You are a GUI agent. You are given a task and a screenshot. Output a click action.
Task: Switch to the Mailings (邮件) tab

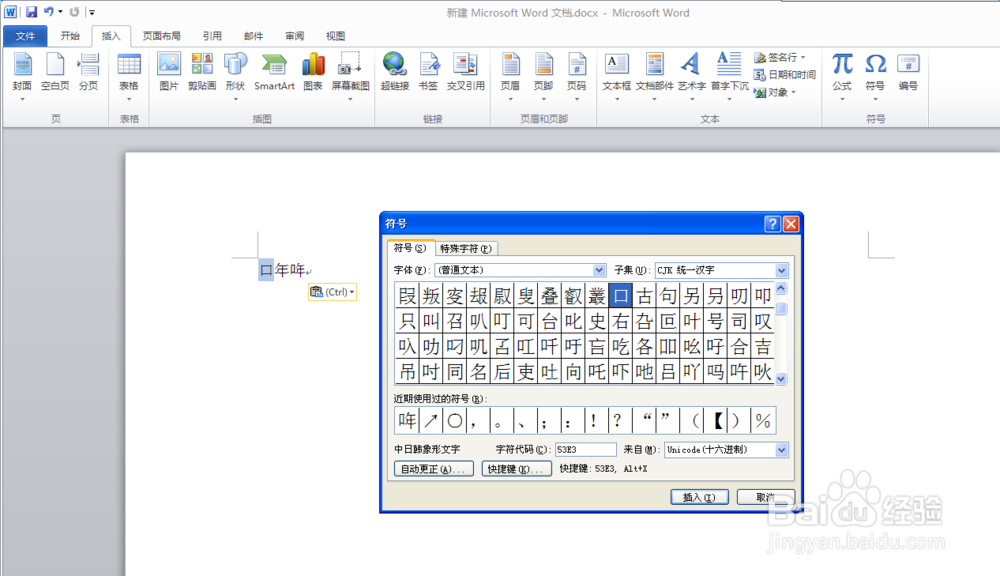[x=254, y=36]
